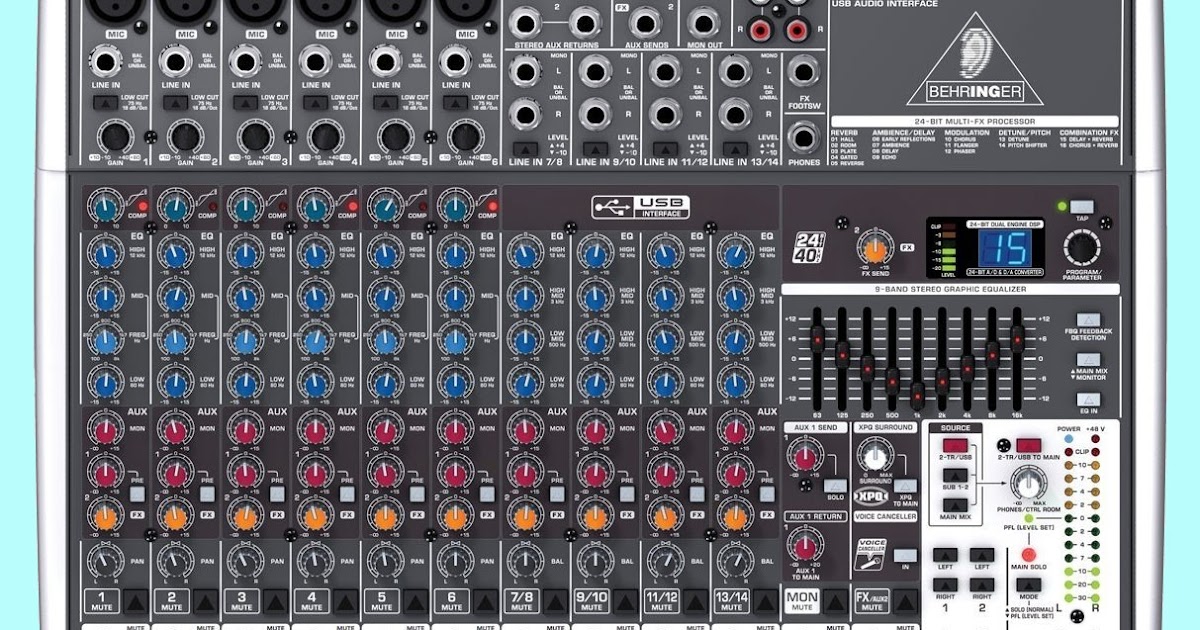The height and width of the screenshot is (630, 1200).
Task: Click the 4k graphic EQ fader
Action: (967, 366)
